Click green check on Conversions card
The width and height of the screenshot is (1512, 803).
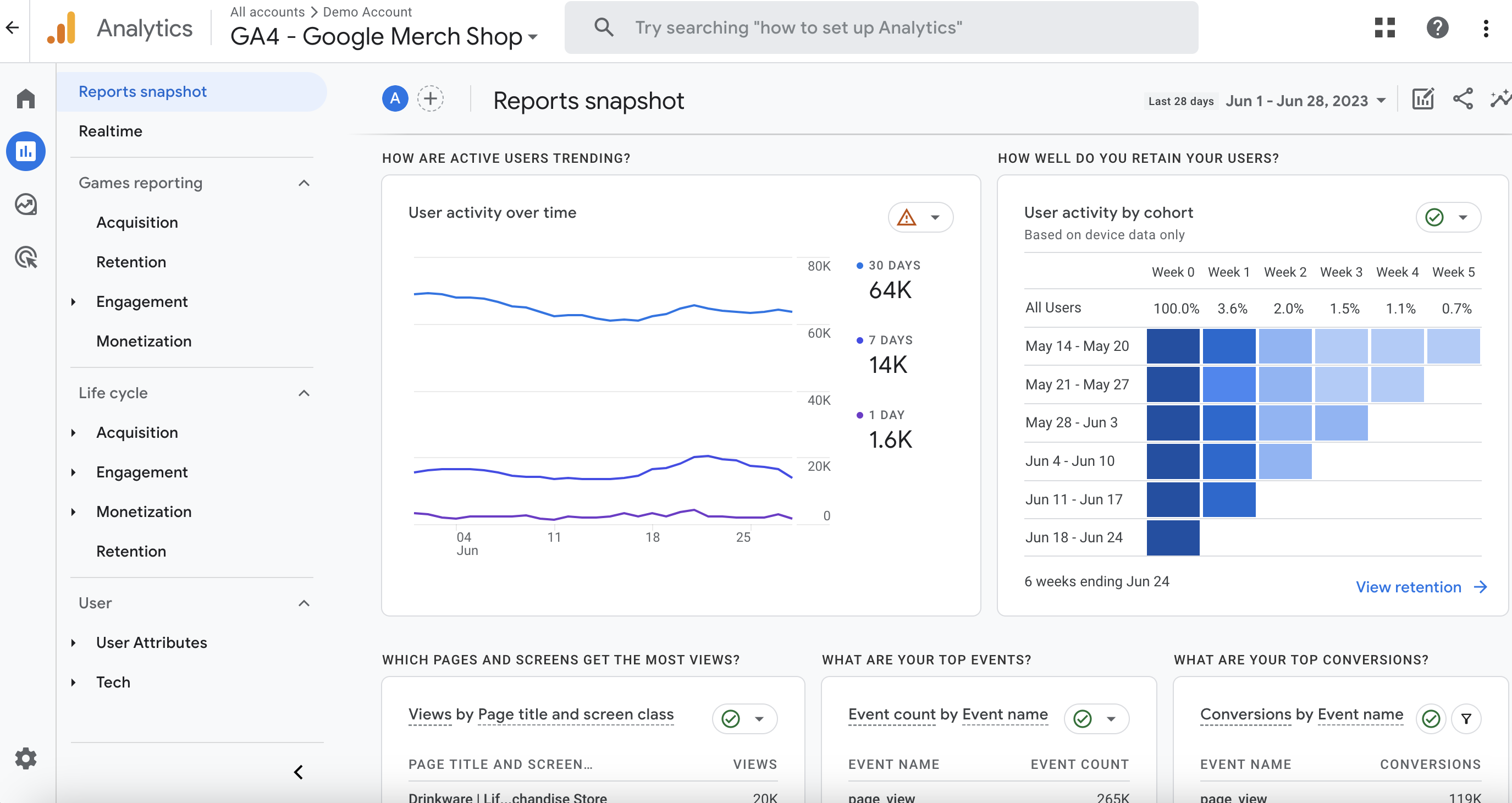pyautogui.click(x=1431, y=718)
